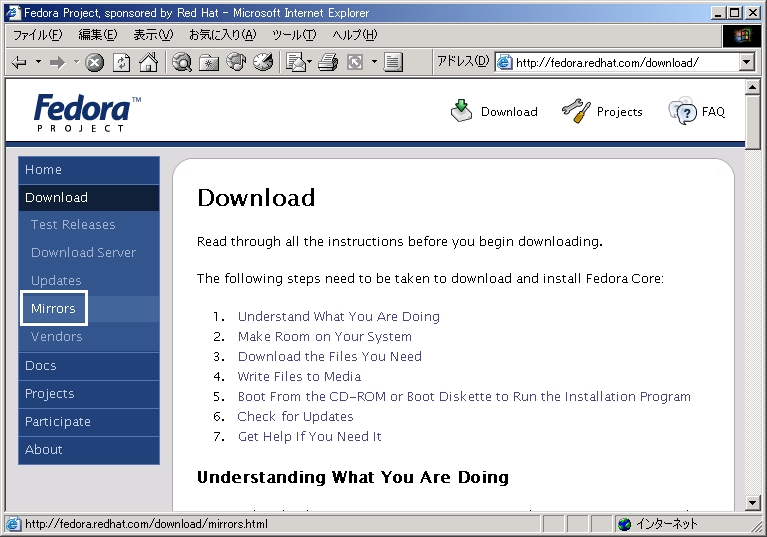This screenshot has height=537, width=767.
Task: Click the Fedora Project logo
Action: coord(87,112)
